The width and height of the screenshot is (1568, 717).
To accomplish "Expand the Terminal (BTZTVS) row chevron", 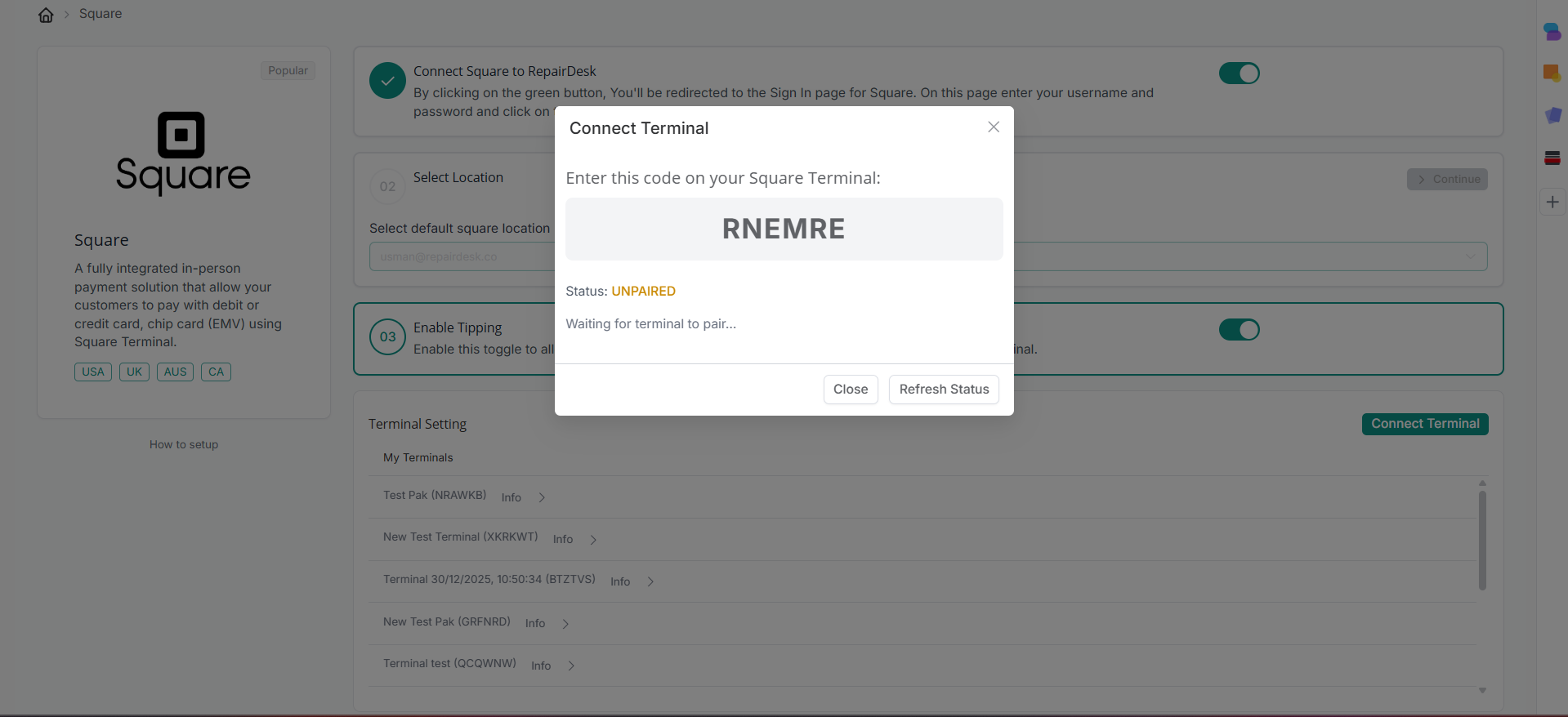I will (650, 581).
